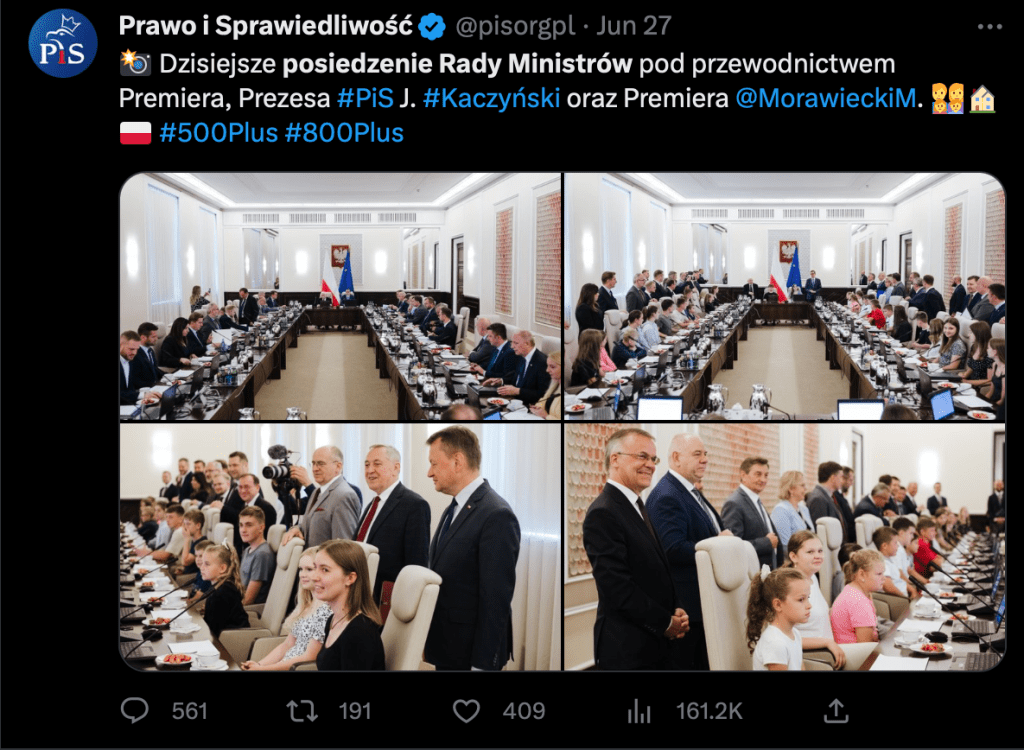Viewport: 1024px width, 750px height.
Task: Open the bottom-right photo with smiling man
Action: pos(784,547)
